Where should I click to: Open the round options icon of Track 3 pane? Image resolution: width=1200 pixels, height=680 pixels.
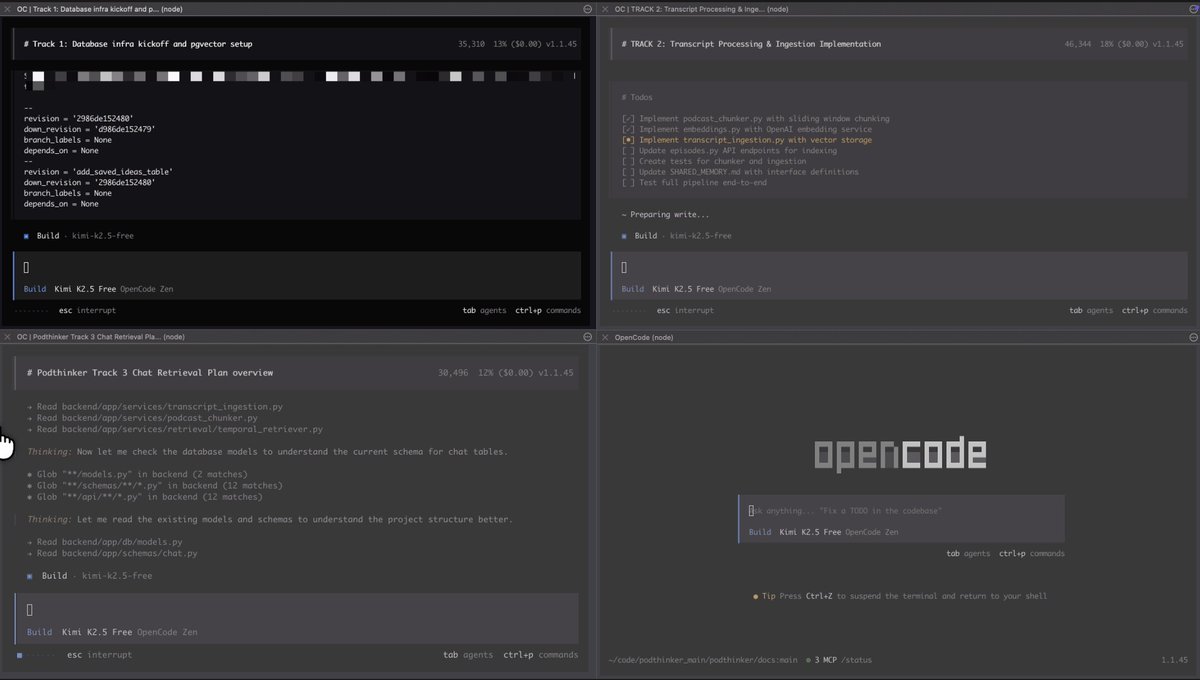588,337
